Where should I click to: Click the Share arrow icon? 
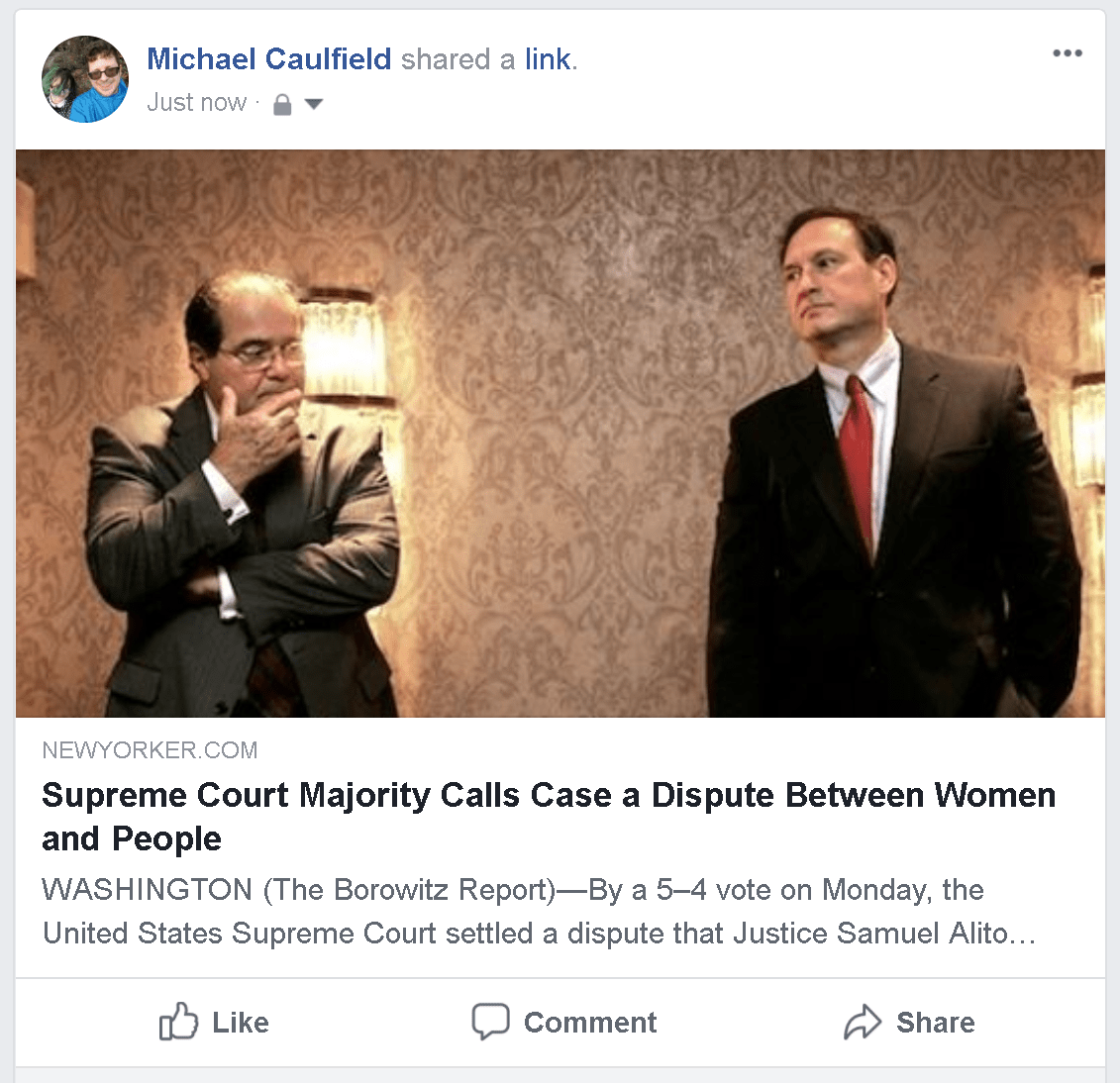864,1022
